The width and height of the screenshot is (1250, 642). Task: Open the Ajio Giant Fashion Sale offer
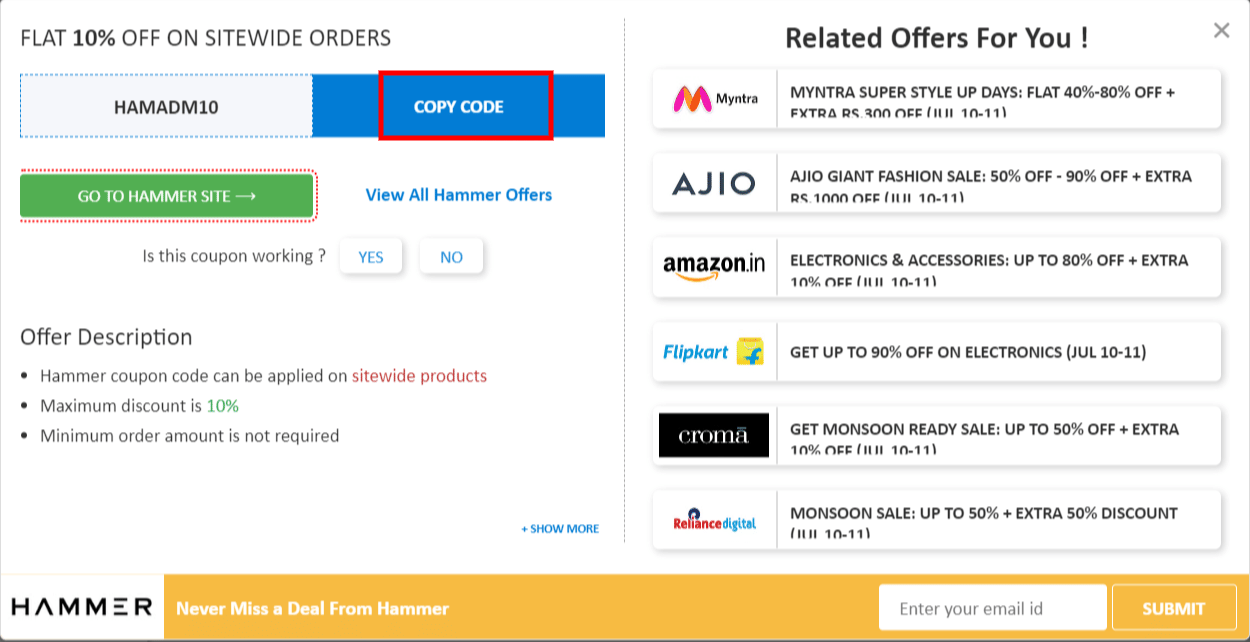click(990, 183)
